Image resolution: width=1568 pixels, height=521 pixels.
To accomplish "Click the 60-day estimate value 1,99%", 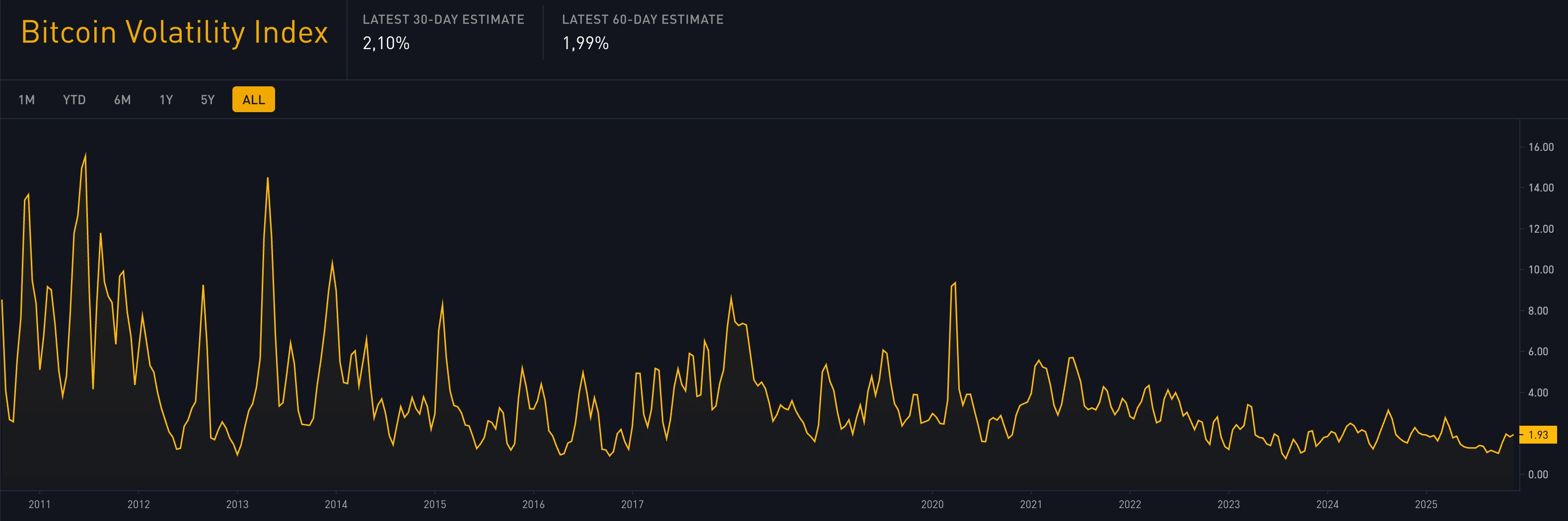I will coord(585,43).
